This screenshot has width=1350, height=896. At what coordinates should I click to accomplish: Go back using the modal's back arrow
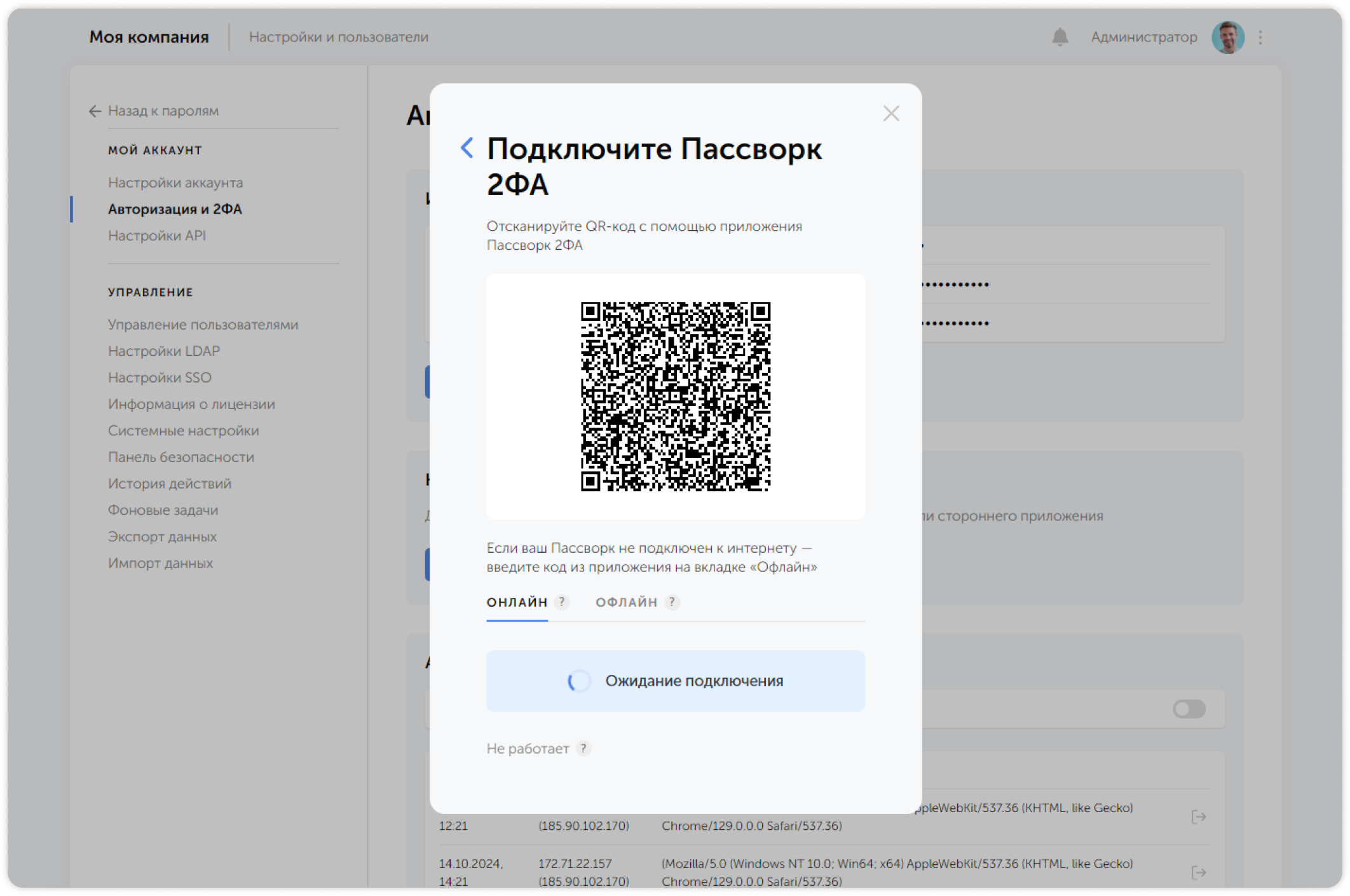click(467, 147)
